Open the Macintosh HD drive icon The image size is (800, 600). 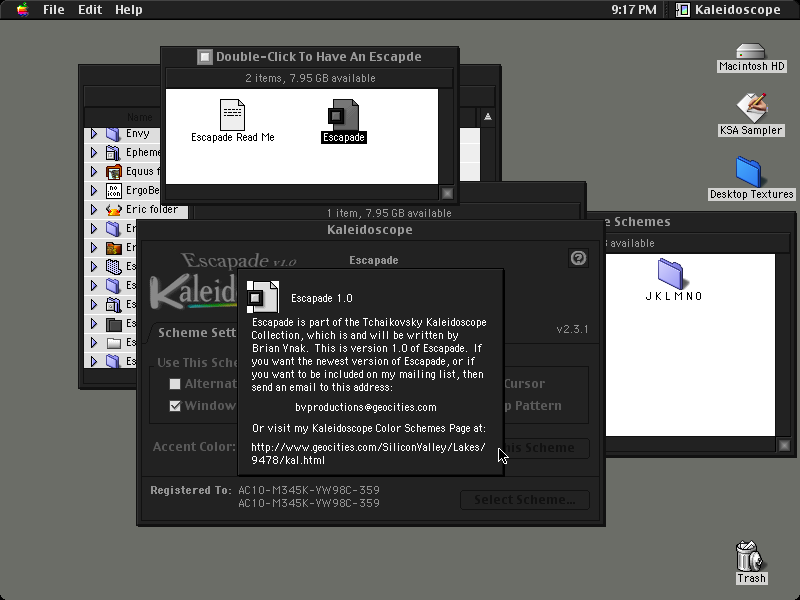(x=751, y=52)
